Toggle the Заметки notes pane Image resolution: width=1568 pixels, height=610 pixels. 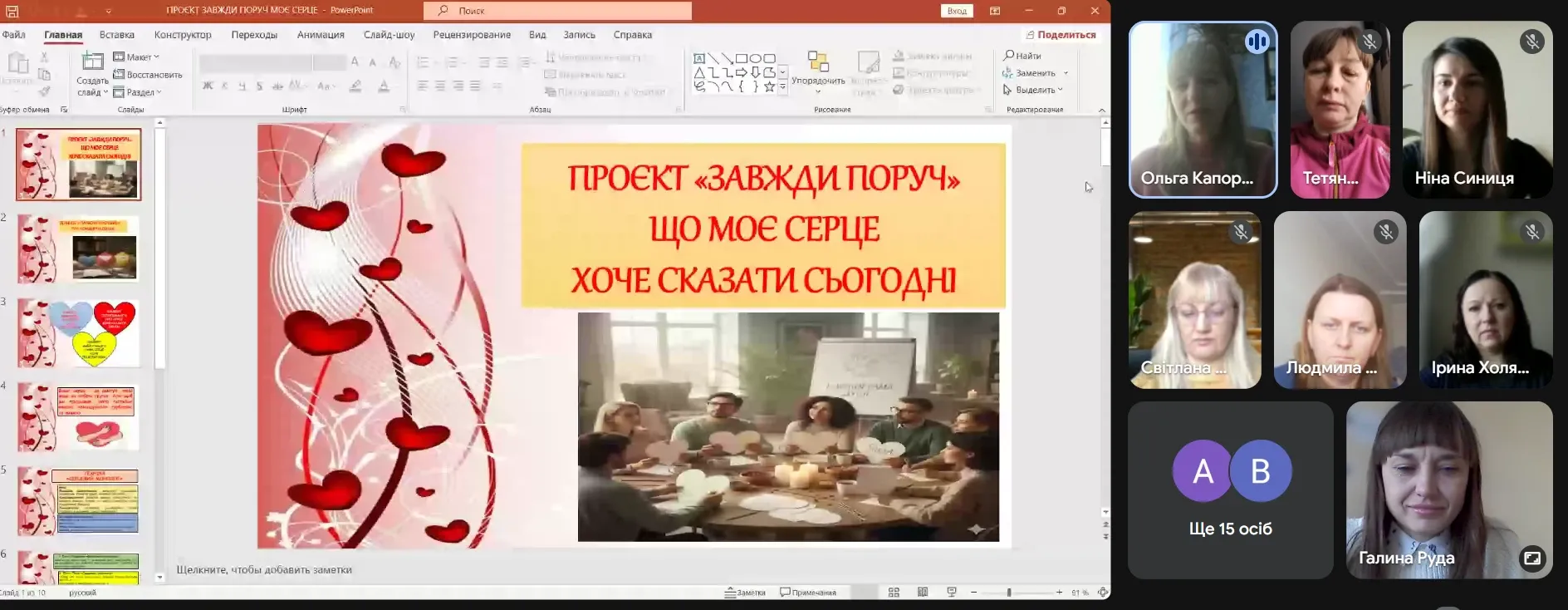pos(745,593)
